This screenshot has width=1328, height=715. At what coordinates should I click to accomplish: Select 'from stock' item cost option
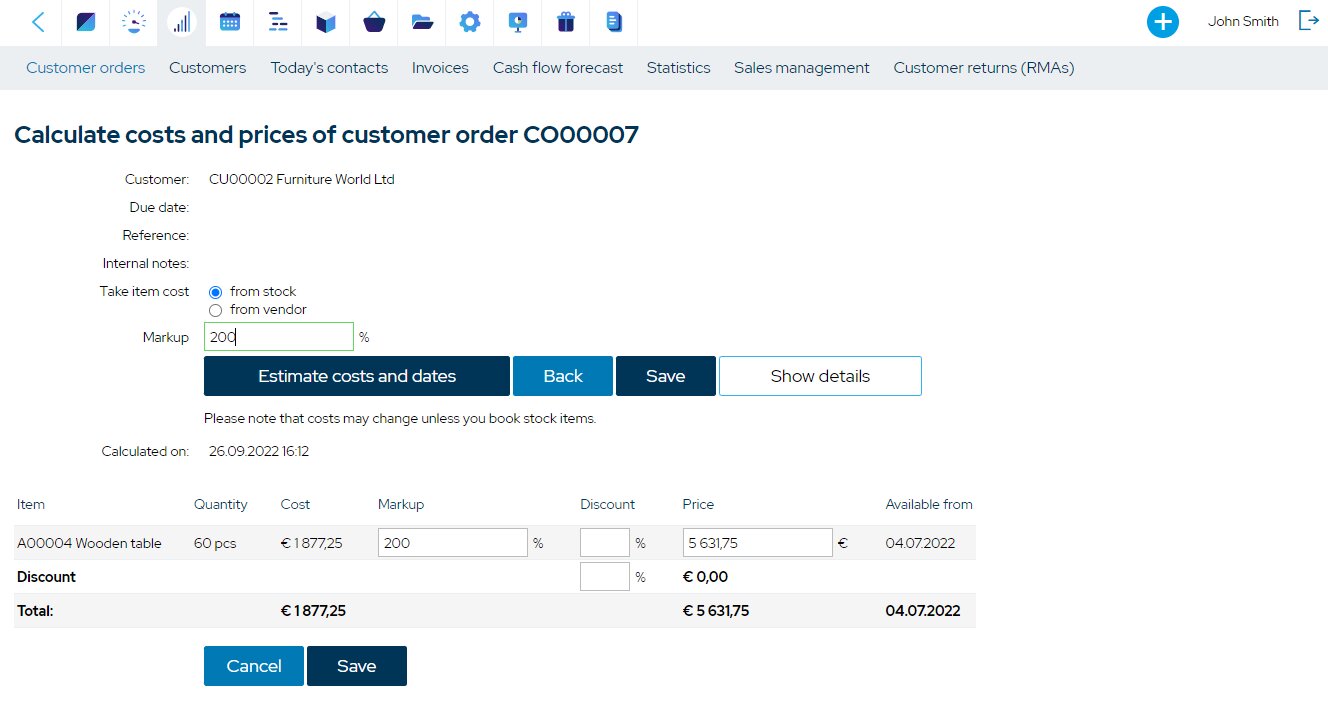coord(215,292)
